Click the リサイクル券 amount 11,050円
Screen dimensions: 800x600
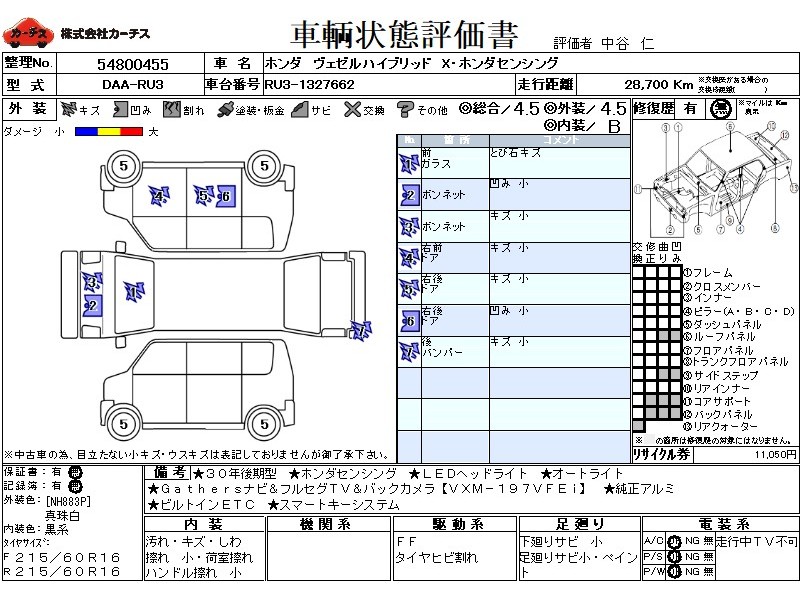[x=776, y=454]
